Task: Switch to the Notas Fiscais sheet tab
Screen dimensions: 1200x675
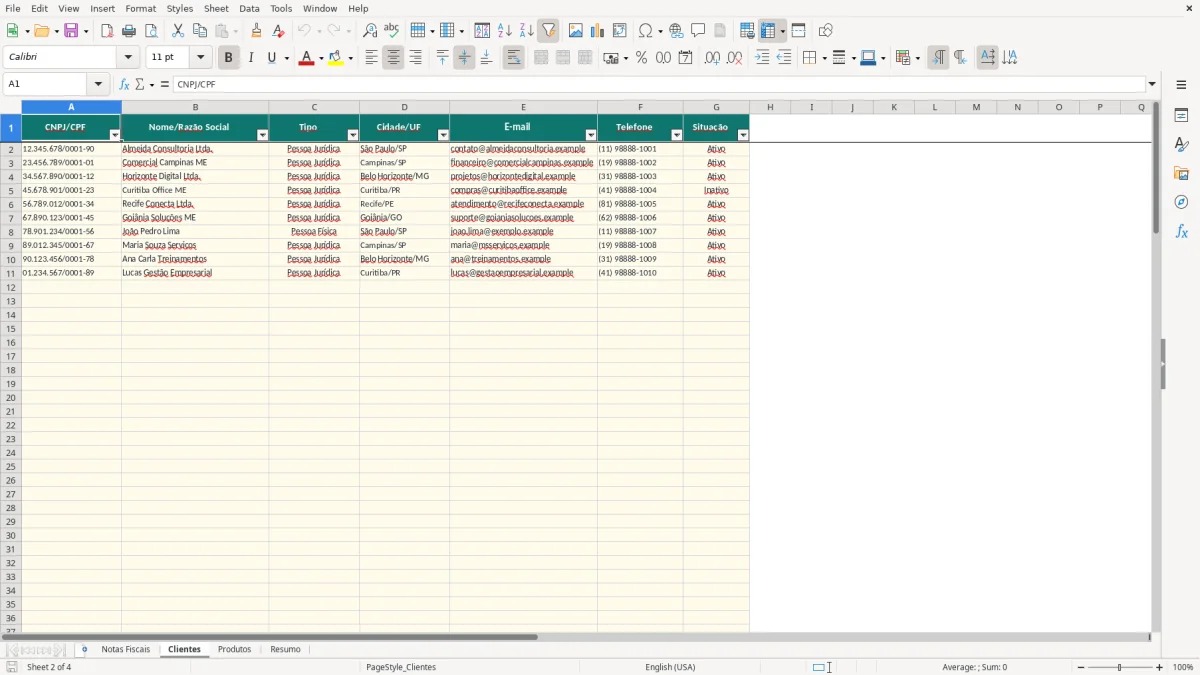Action: pyautogui.click(x=126, y=650)
